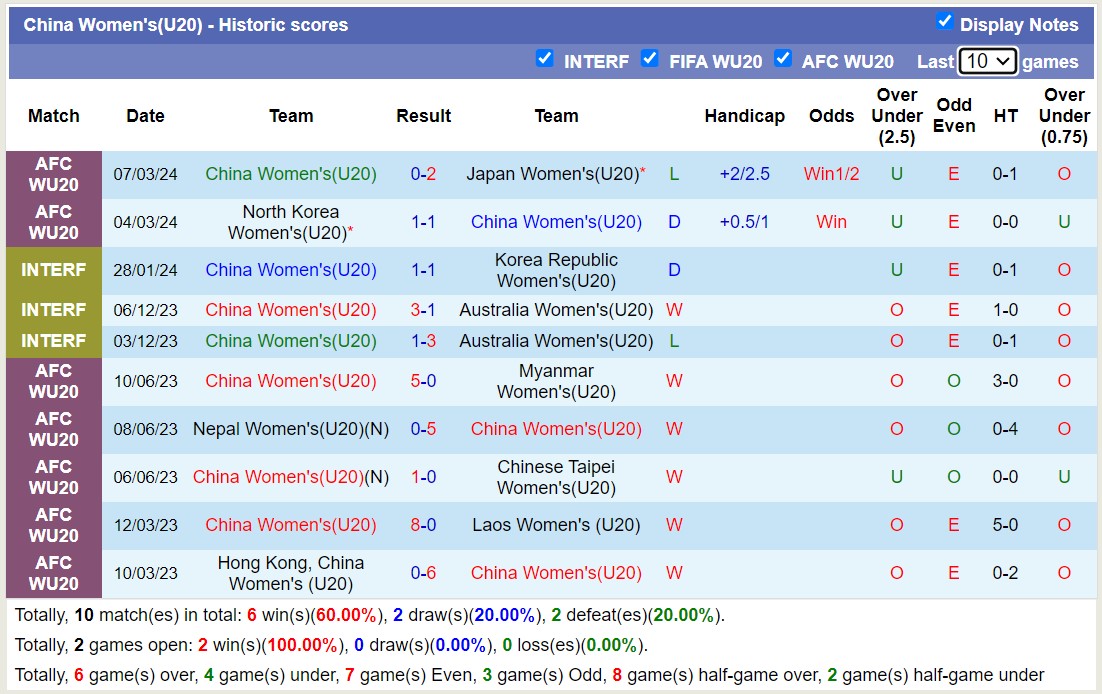Click the INTERF label on 28/01/24 row
1102x694 pixels.
pos(54,270)
